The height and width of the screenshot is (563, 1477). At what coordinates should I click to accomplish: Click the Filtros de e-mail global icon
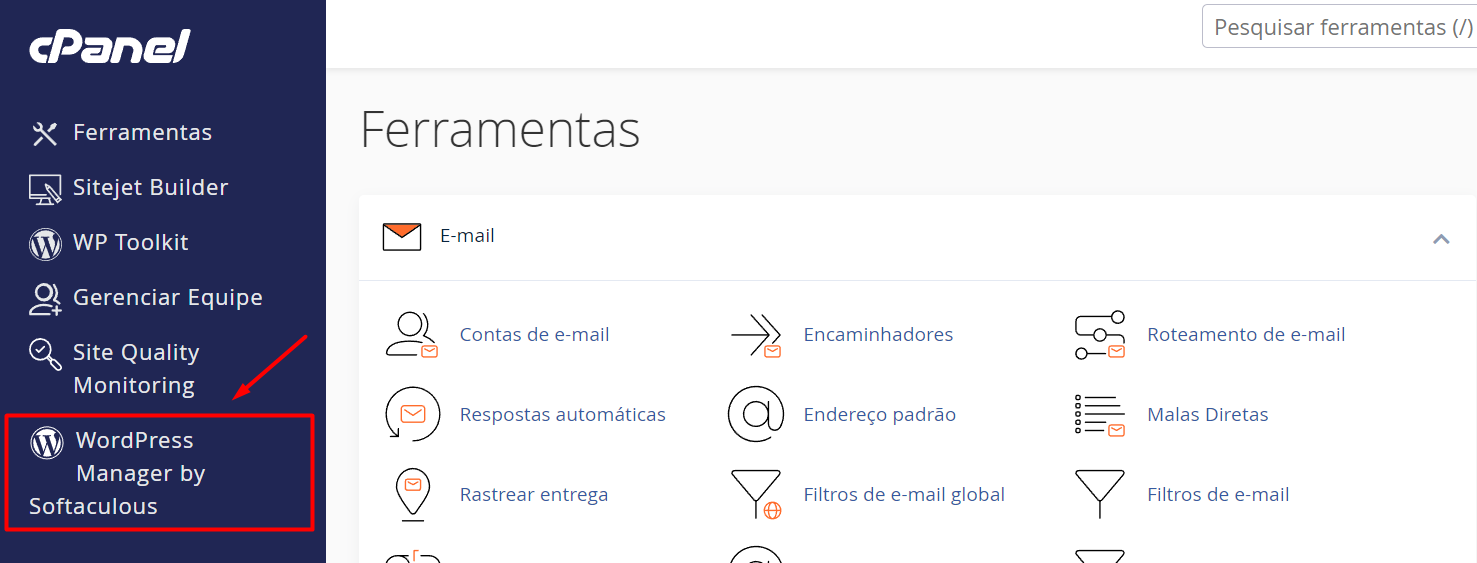[756, 494]
